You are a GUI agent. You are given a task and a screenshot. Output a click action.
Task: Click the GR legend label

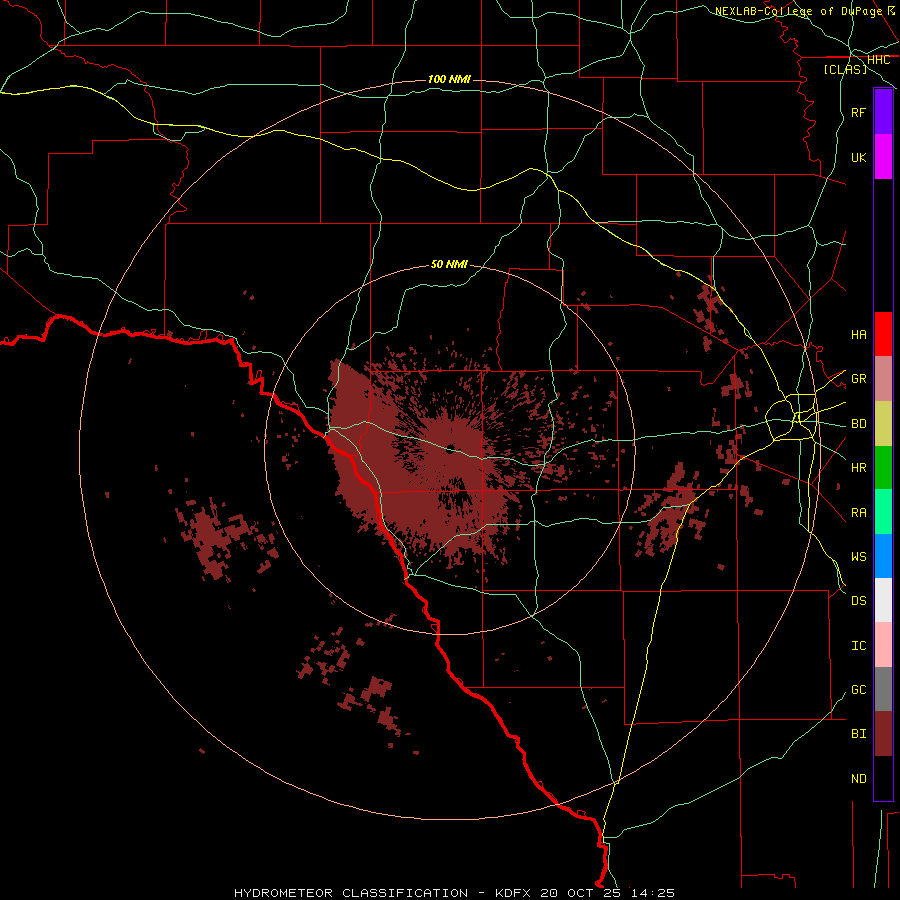[x=858, y=379]
